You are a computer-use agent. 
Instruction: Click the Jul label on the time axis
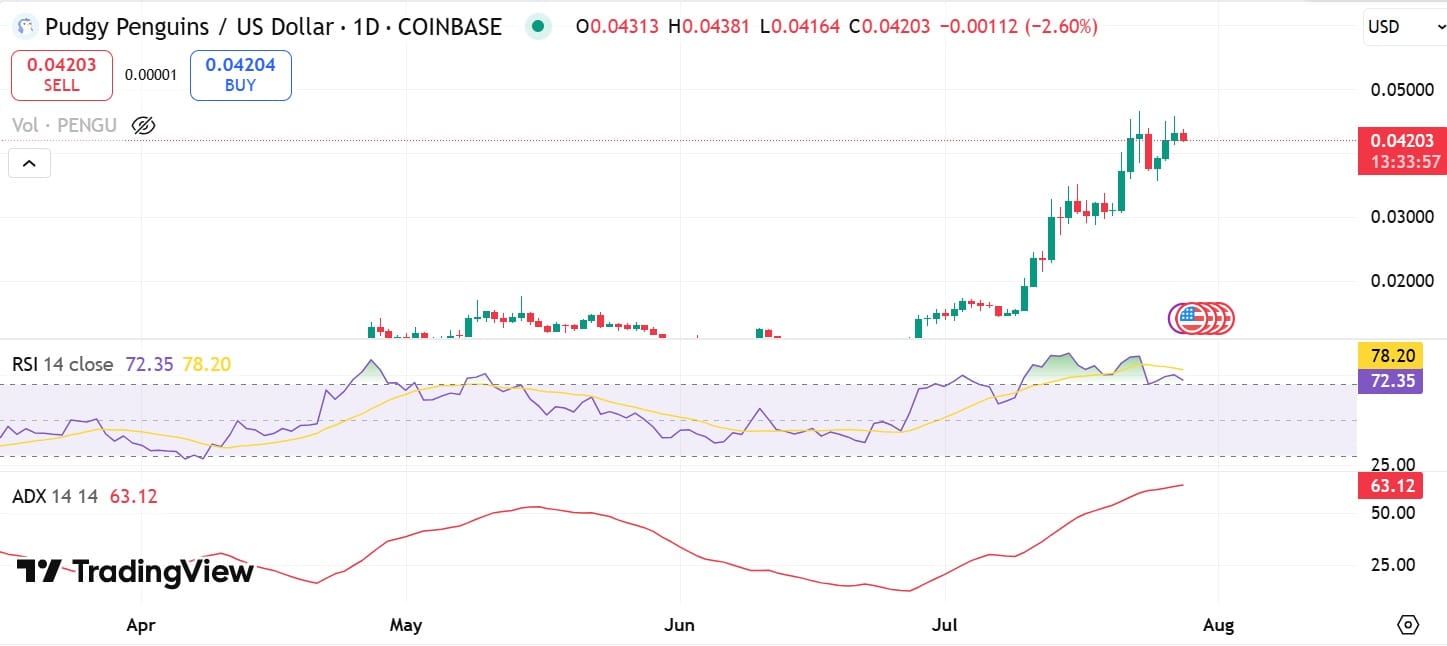pos(944,624)
